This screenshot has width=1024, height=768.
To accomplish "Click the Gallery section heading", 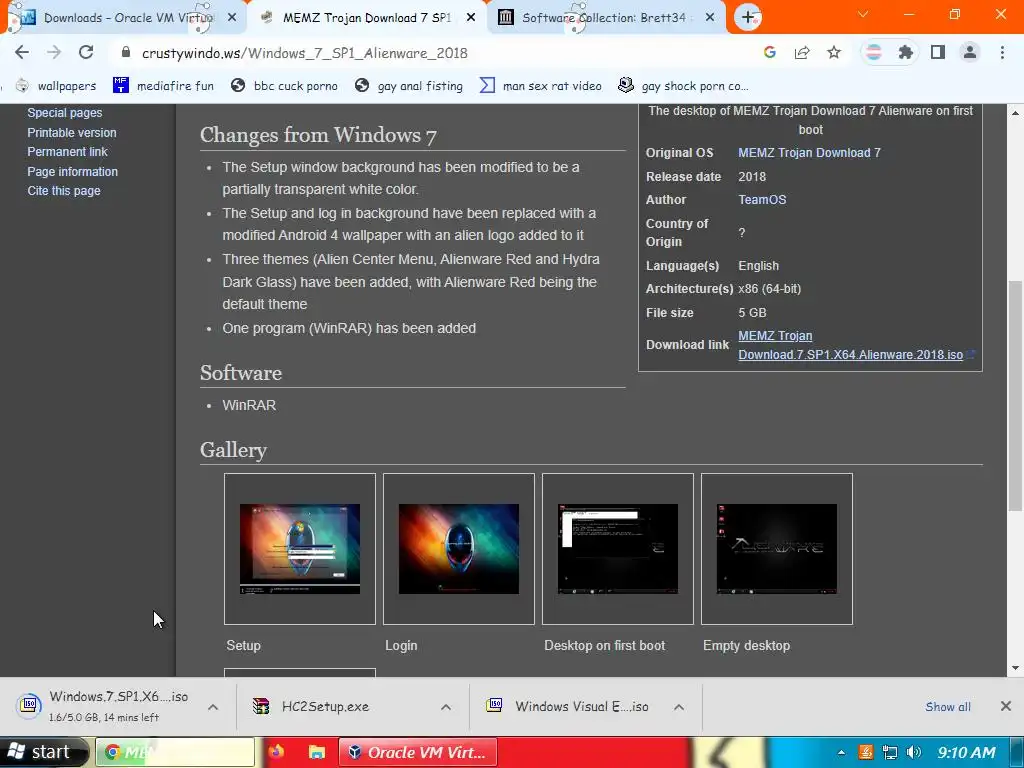I will tap(233, 450).
